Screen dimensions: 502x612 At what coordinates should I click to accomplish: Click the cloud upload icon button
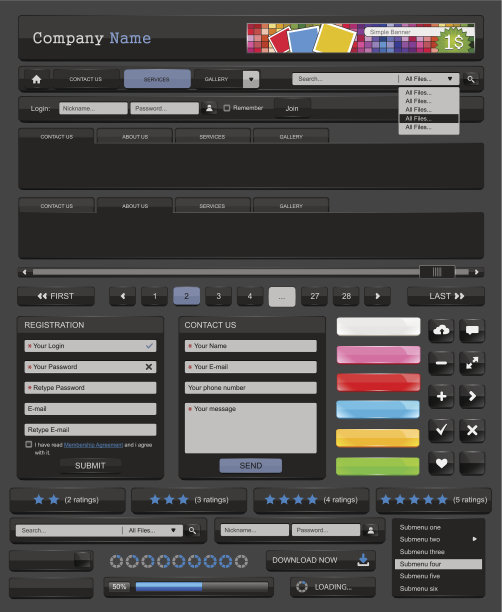tap(441, 331)
